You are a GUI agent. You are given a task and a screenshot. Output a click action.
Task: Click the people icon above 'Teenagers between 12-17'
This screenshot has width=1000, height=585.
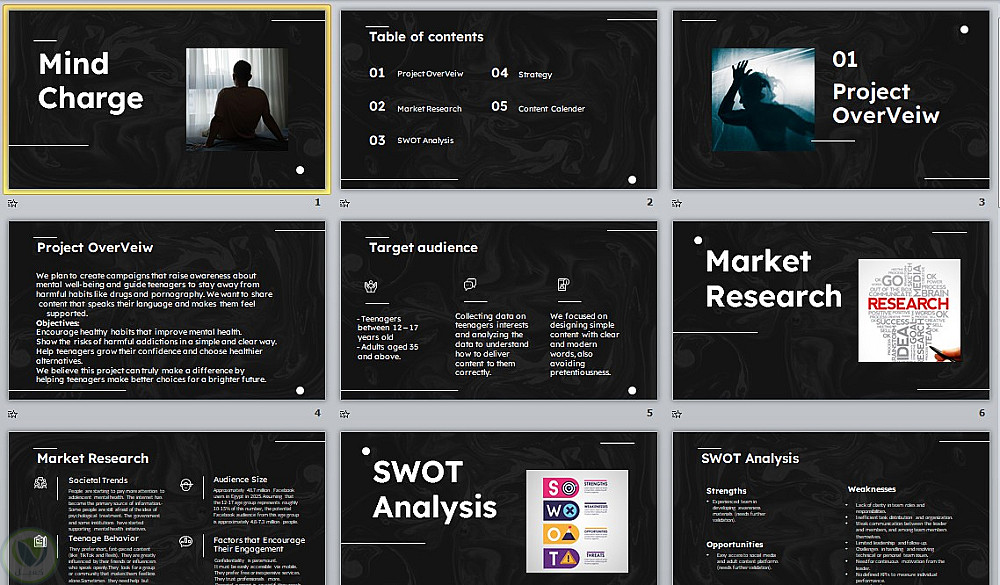pos(371,286)
